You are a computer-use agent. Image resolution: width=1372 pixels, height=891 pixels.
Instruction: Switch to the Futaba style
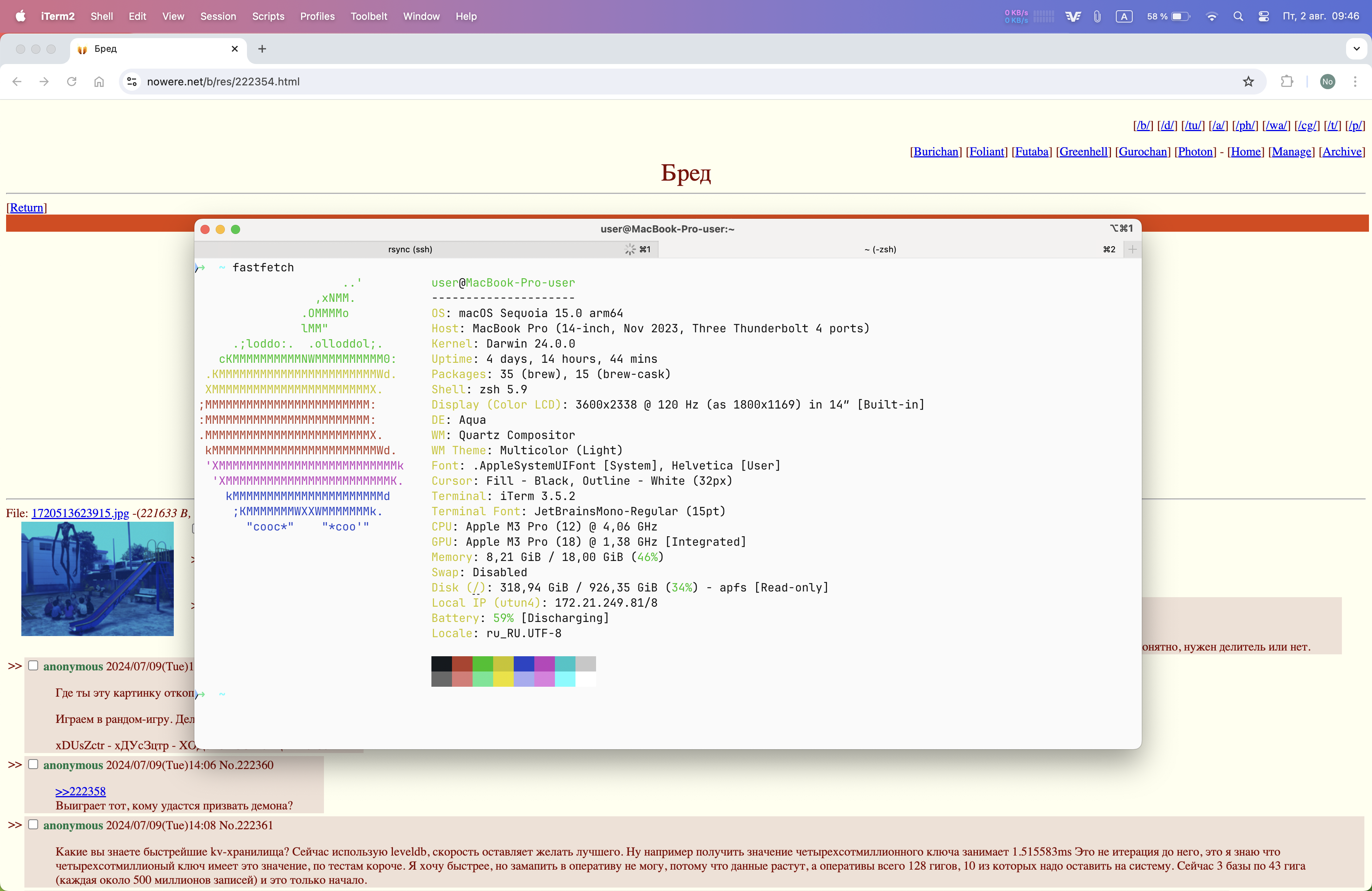pos(1032,152)
